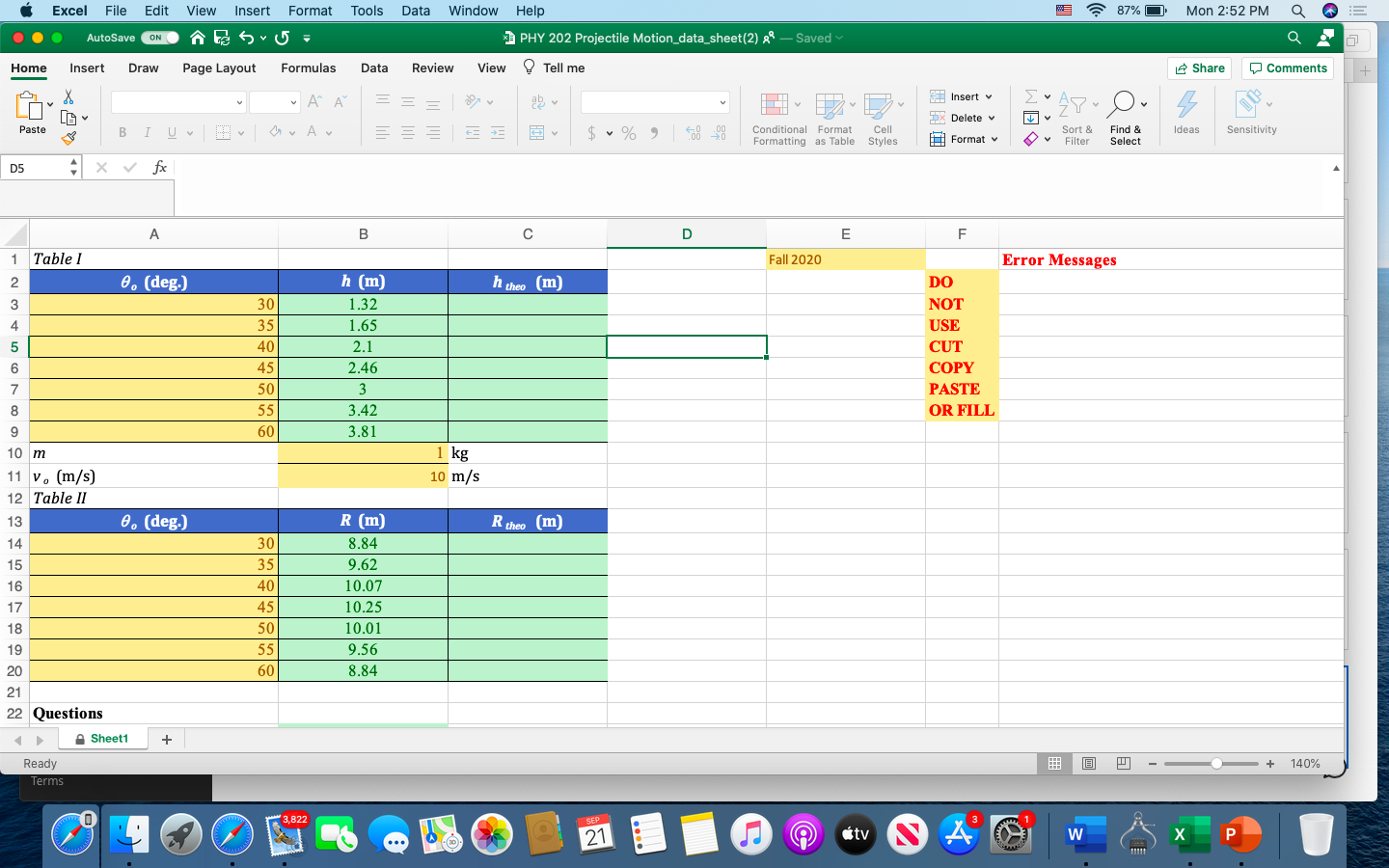Click the percent style icon
Viewport: 1389px width, 868px height.
tap(628, 133)
